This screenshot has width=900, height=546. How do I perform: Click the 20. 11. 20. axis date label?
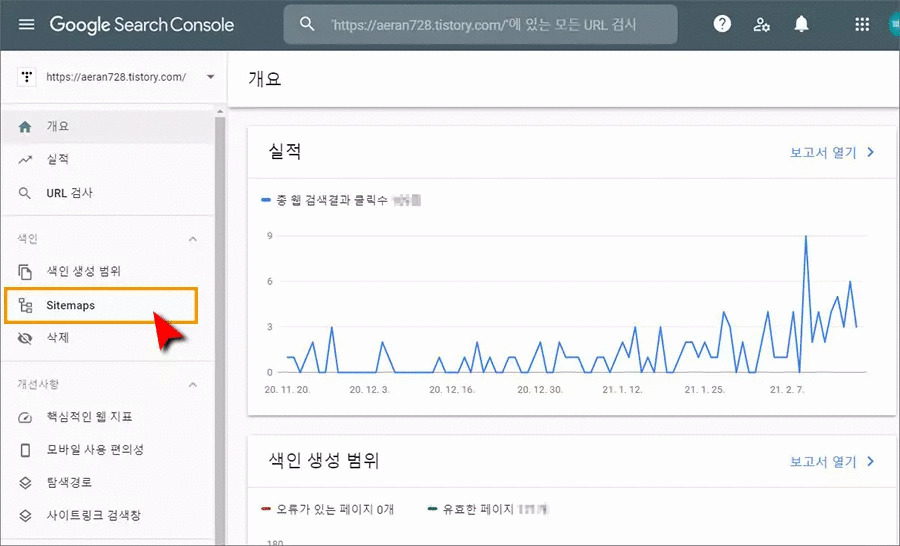[x=287, y=390]
